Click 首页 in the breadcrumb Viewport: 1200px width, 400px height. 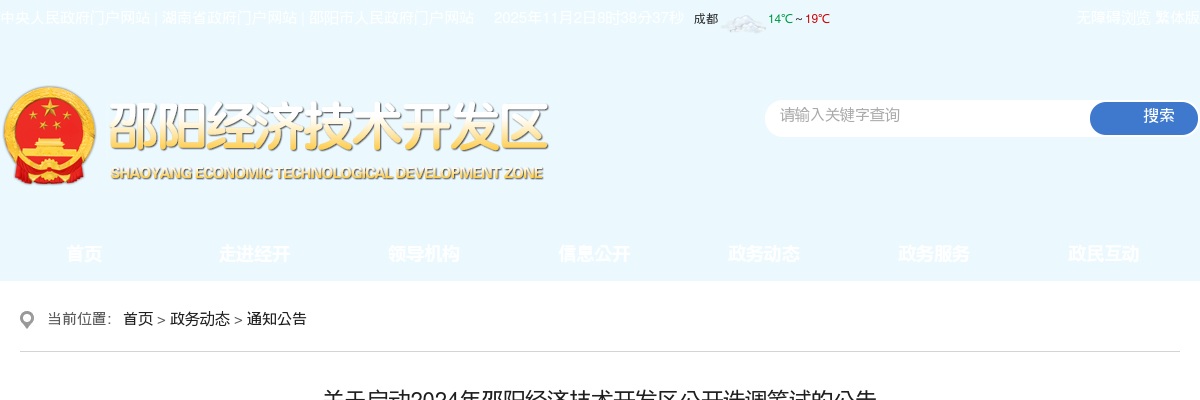[138, 319]
